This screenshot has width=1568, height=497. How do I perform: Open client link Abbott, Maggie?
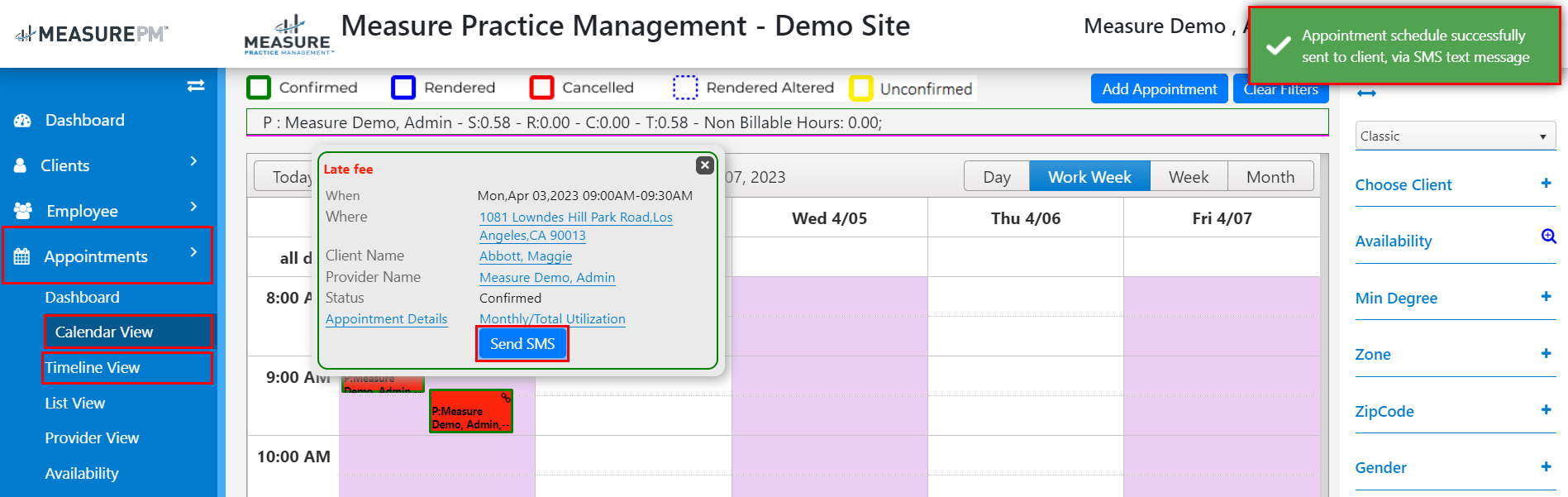click(526, 256)
